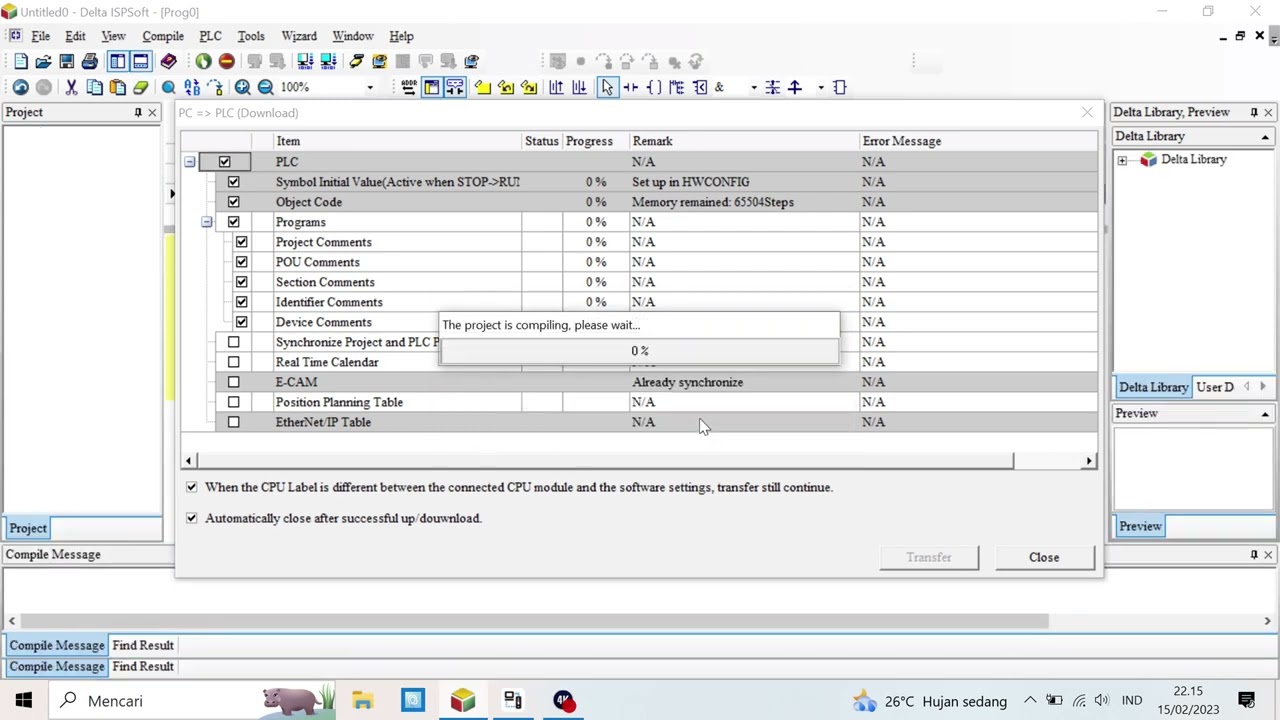Click the Undo arrow icon
1280x720 pixels.
(x=20, y=88)
